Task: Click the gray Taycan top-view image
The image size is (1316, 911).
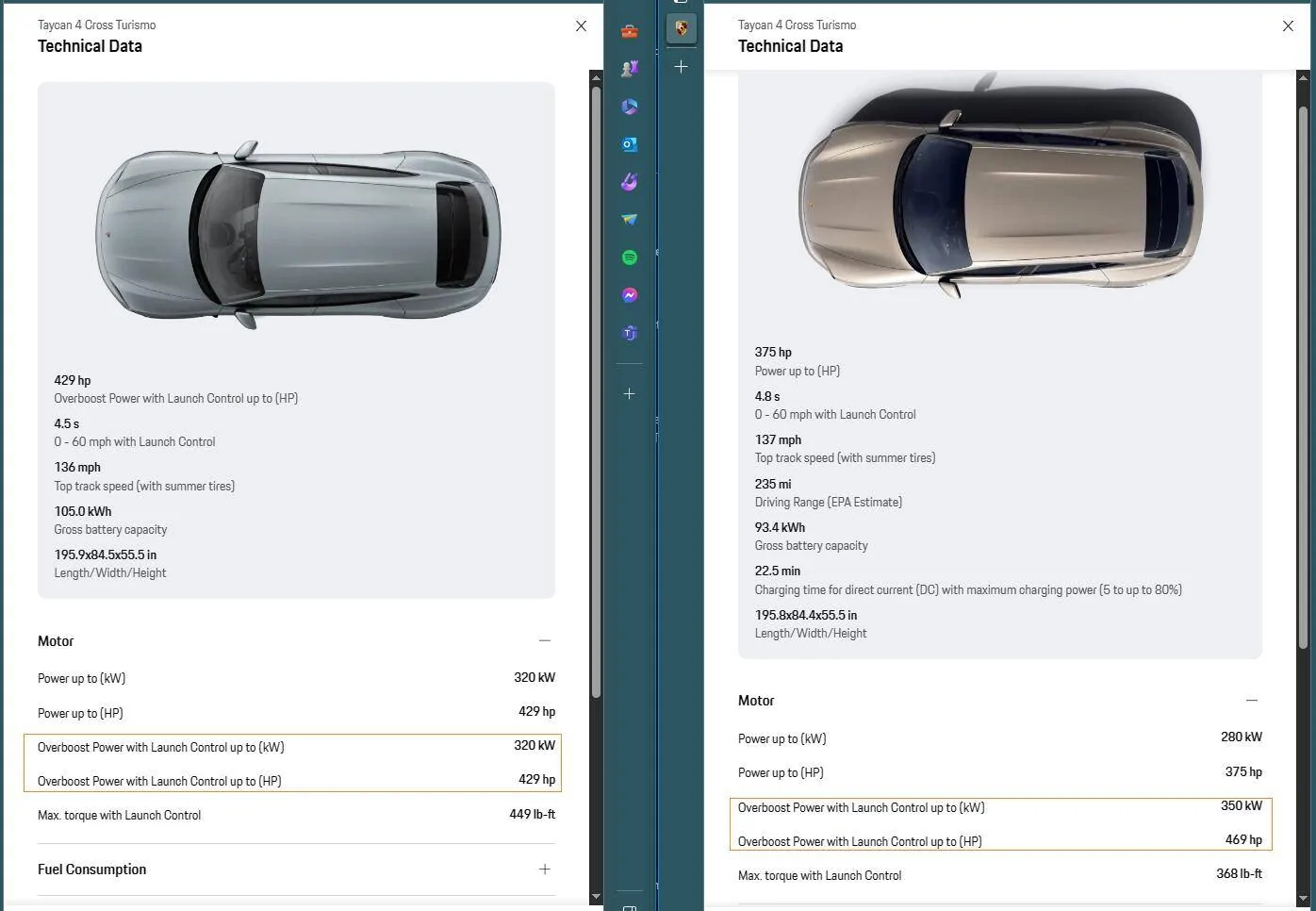Action: pos(298,234)
